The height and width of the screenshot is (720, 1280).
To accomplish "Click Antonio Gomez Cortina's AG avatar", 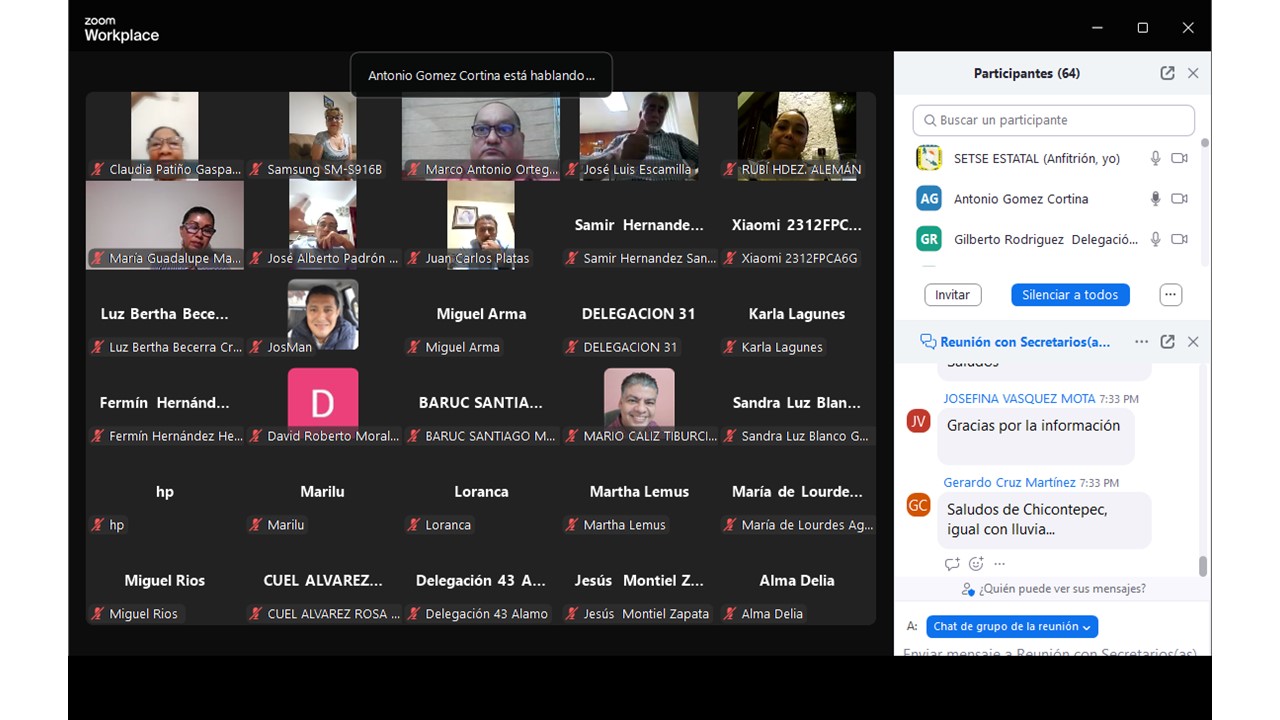I will pos(929,199).
